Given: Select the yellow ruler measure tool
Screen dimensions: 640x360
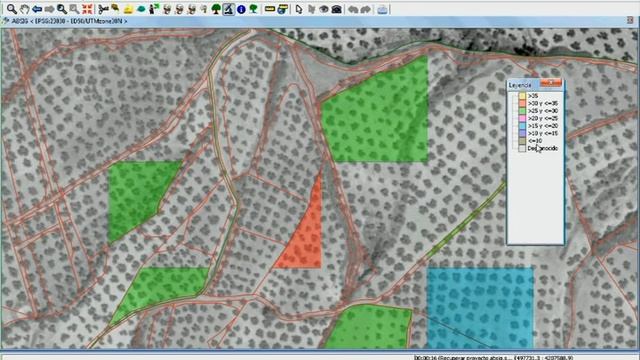Looking at the screenshot, I should pyautogui.click(x=270, y=9).
